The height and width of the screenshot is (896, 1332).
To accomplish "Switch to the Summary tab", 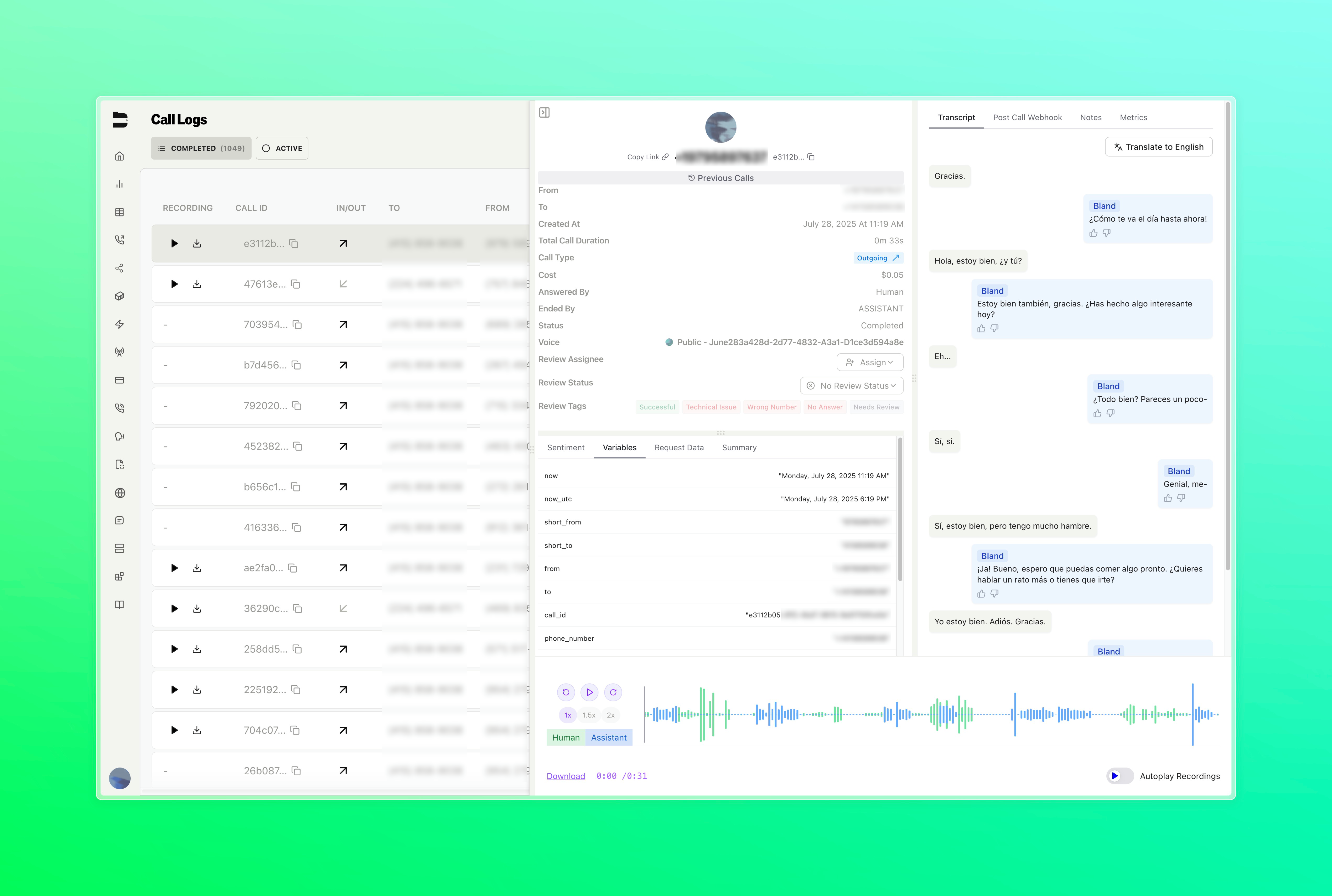I will pos(739,447).
